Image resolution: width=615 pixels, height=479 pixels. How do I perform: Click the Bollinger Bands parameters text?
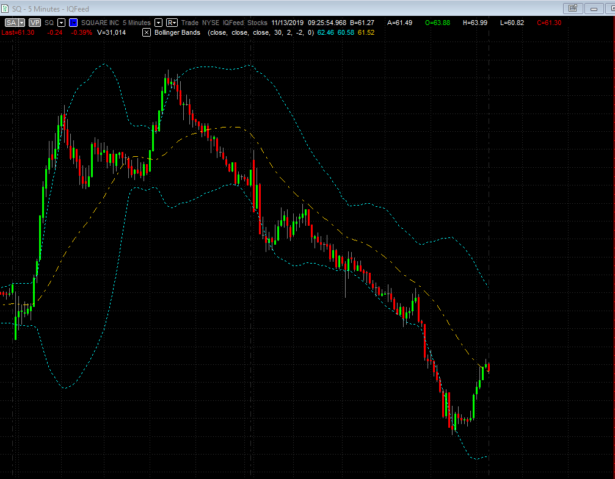pos(260,33)
